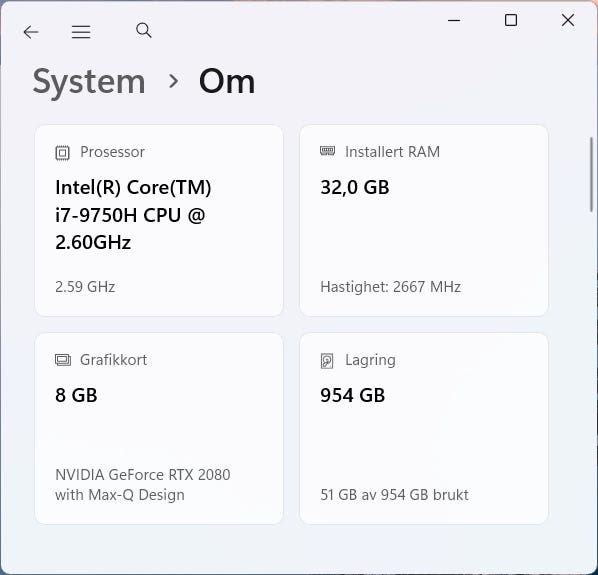Click the Prosessor chip icon

click(x=62, y=153)
